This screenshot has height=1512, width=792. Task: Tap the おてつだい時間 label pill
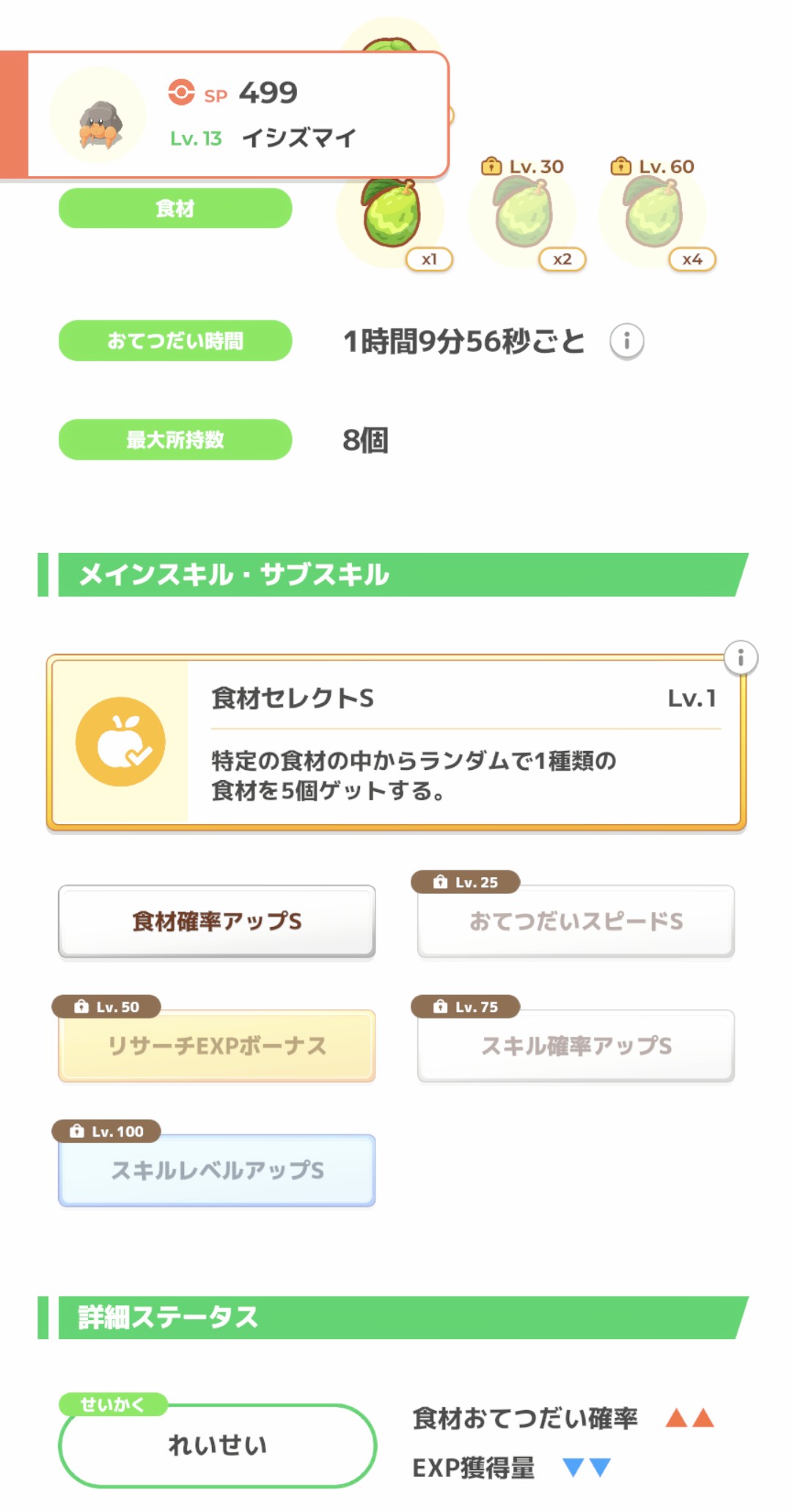point(175,341)
